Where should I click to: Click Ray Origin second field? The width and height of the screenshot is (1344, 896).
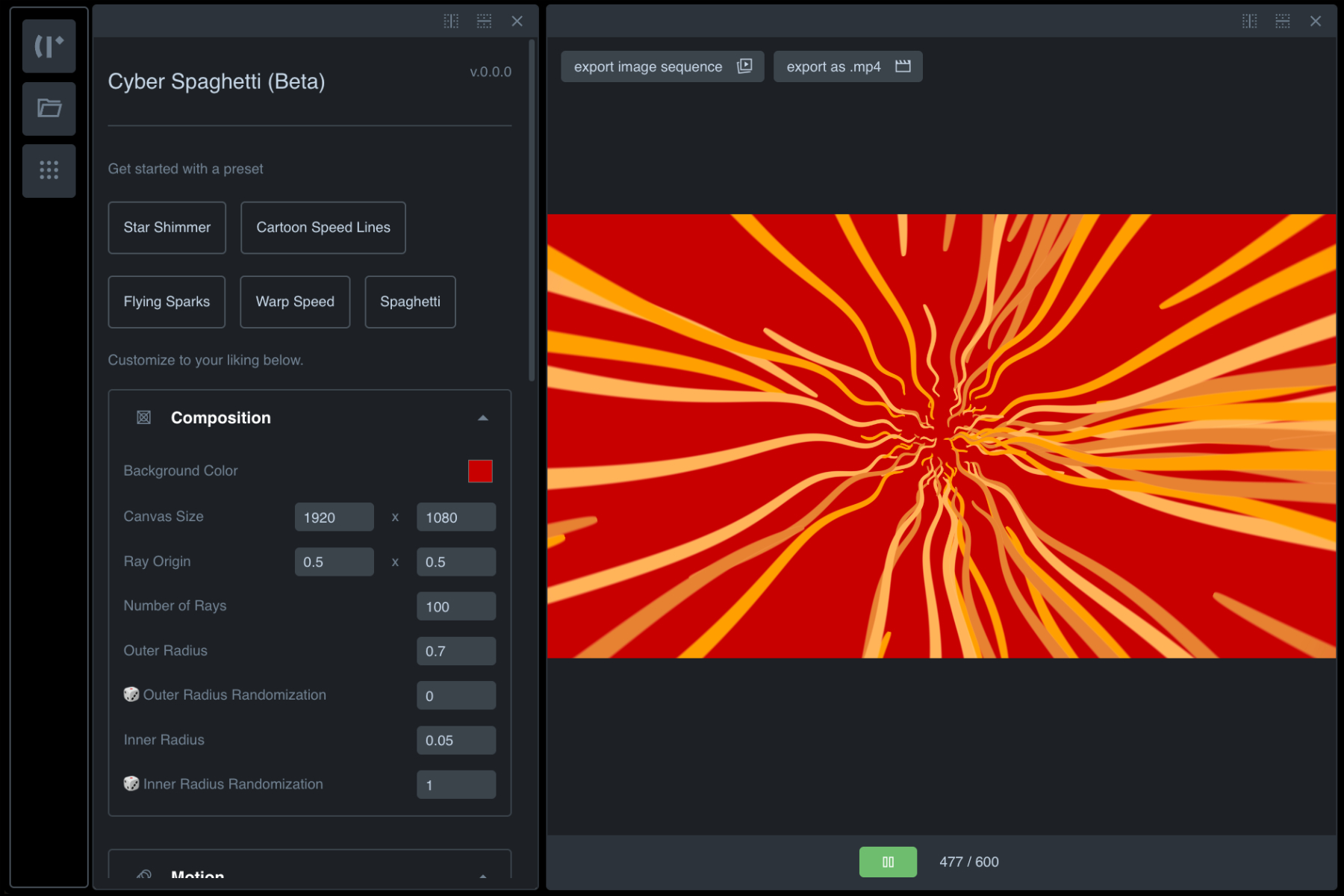456,561
